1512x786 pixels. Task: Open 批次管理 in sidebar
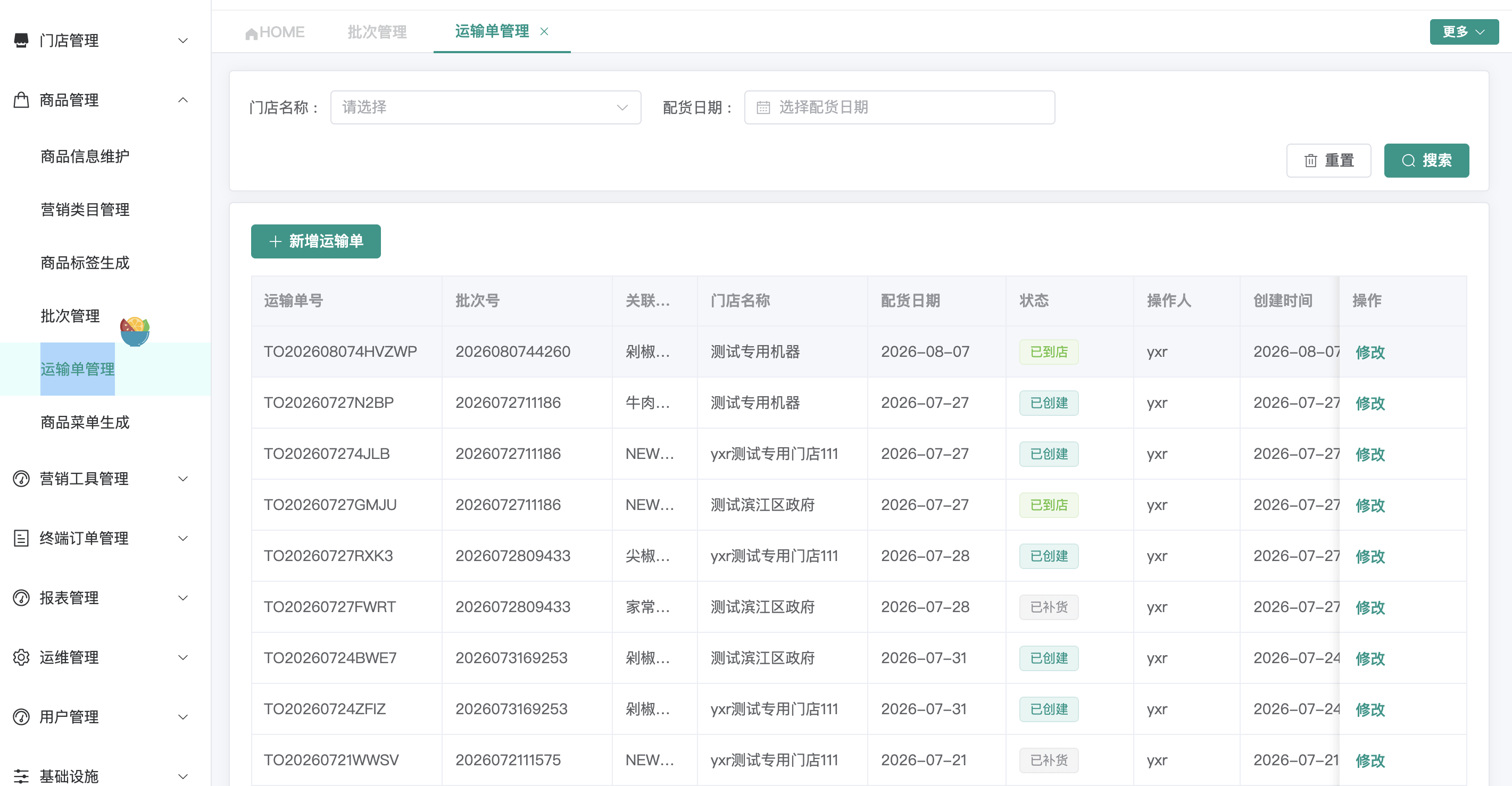[x=70, y=316]
